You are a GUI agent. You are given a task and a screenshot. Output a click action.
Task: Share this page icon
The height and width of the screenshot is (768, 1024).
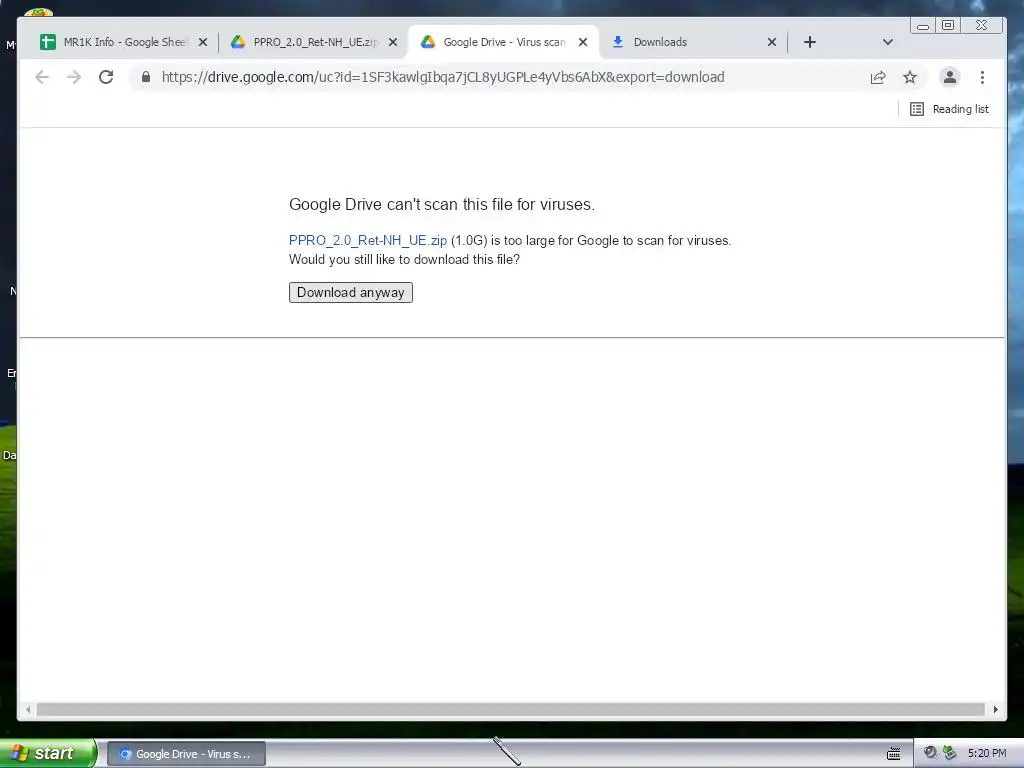click(x=878, y=77)
